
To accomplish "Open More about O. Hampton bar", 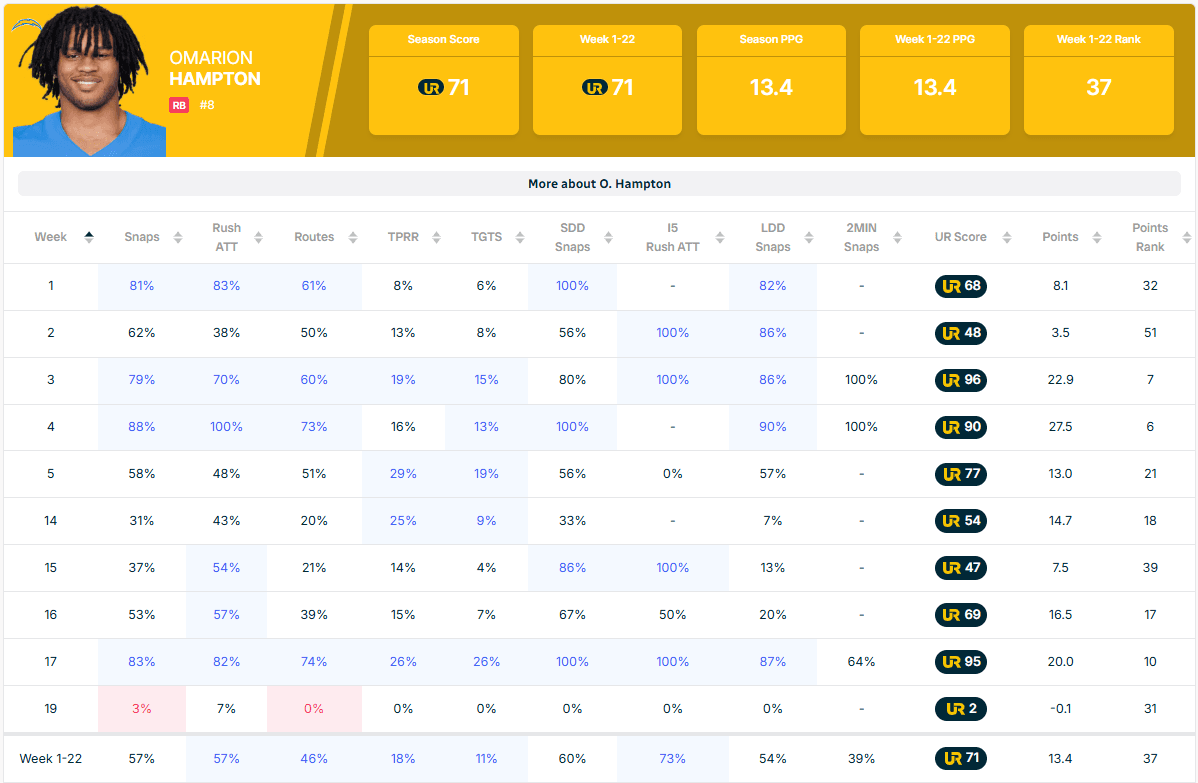I will pos(599,183).
